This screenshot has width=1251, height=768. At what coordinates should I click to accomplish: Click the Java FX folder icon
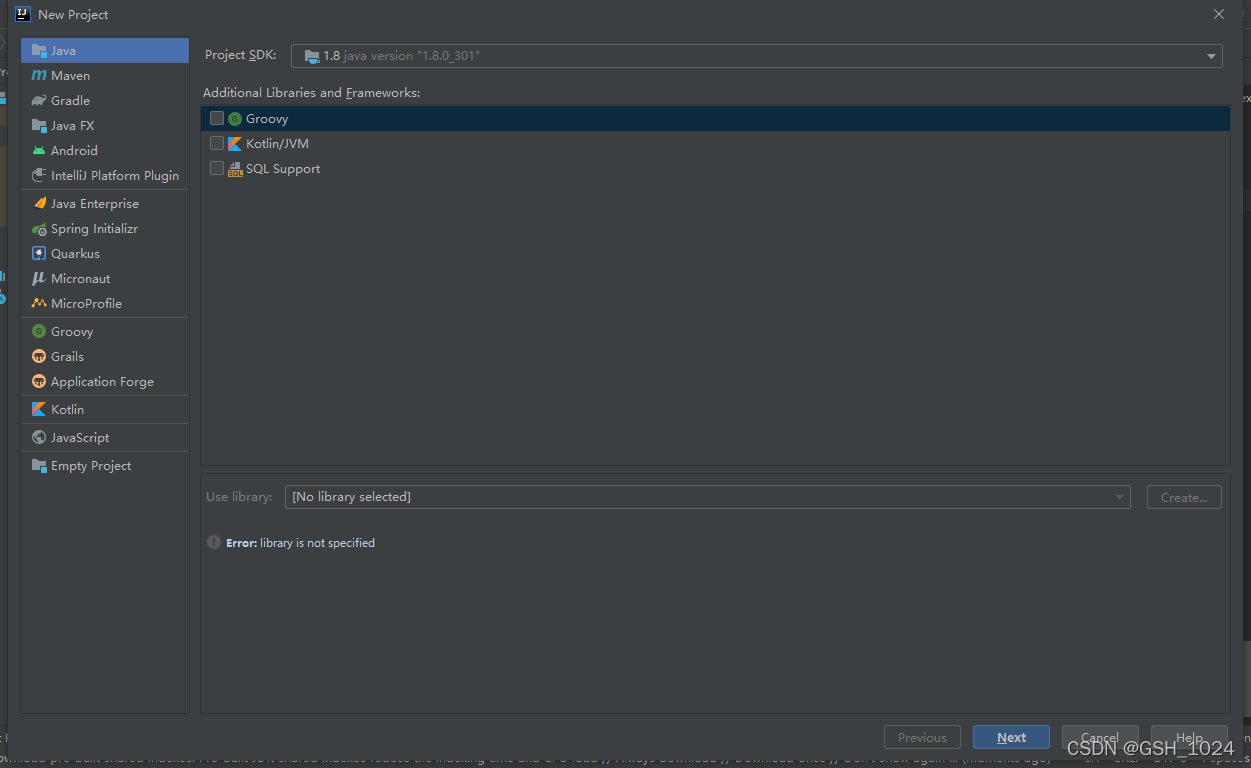(39, 125)
